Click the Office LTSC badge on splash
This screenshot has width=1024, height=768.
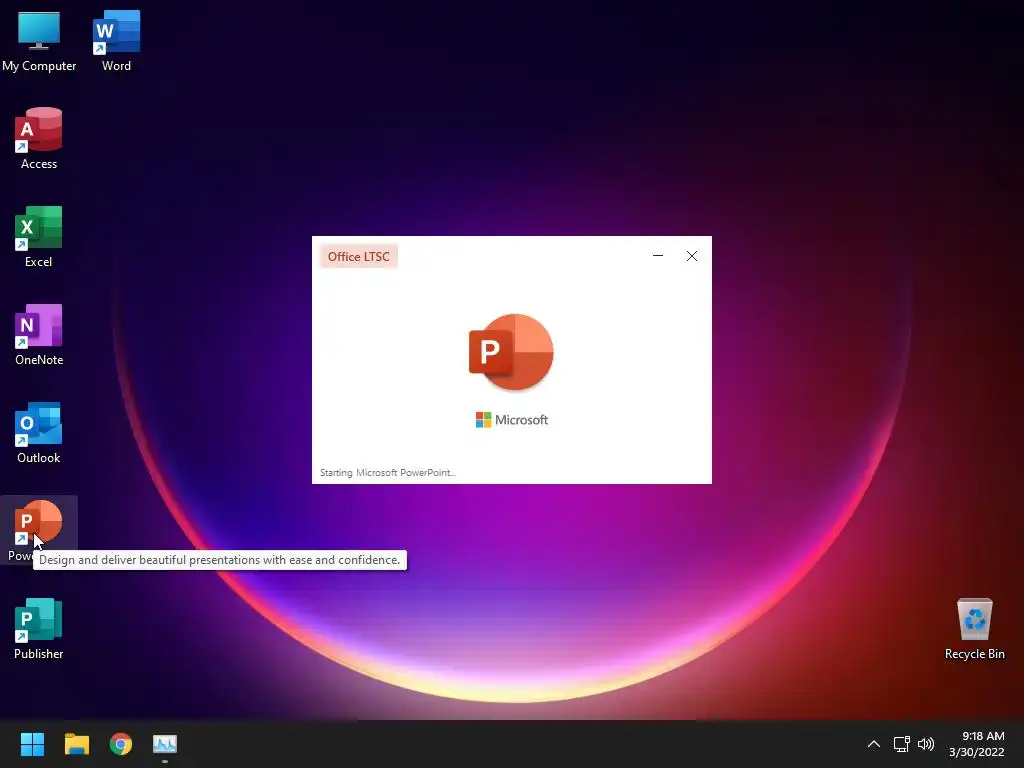(x=359, y=257)
